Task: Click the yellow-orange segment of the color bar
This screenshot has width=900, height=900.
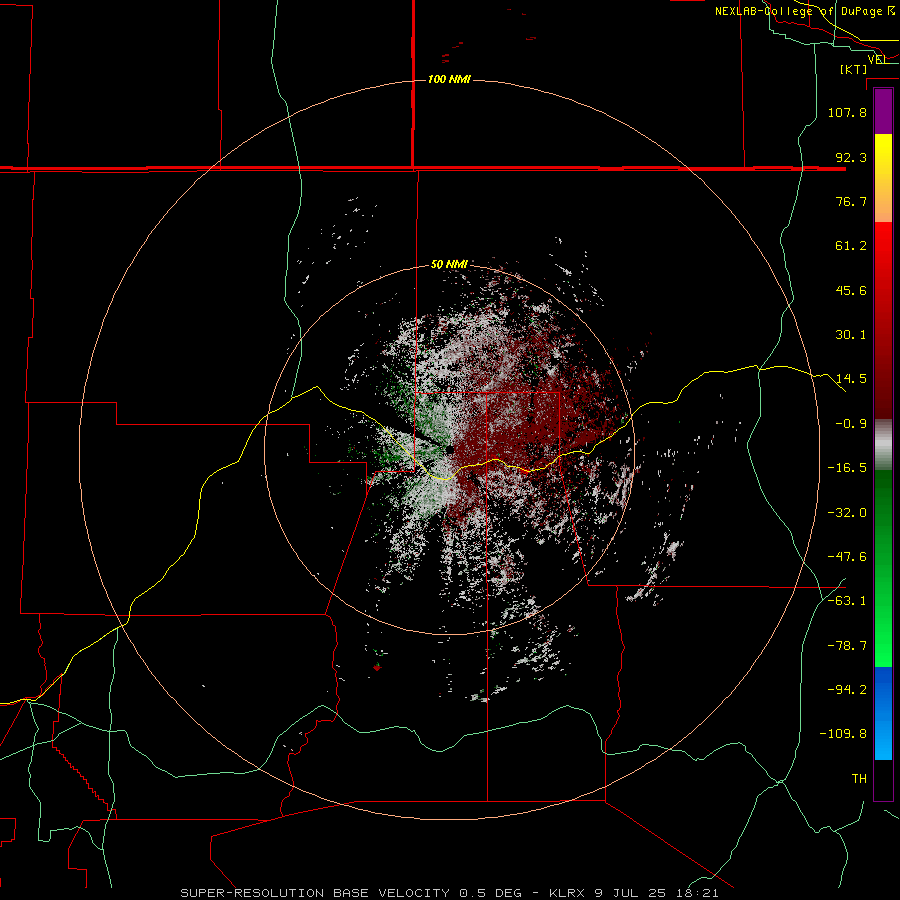Action: [883, 178]
